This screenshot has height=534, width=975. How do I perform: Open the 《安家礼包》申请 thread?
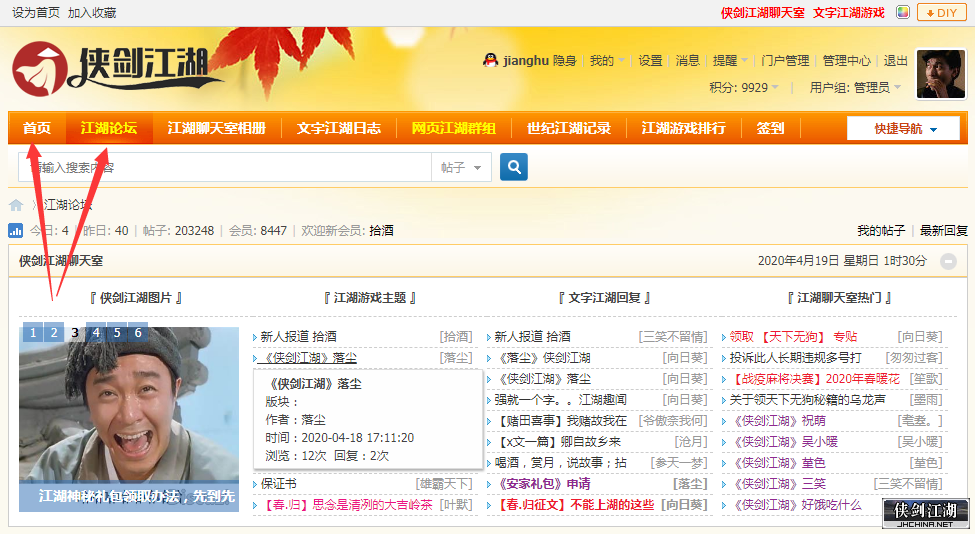point(542,484)
